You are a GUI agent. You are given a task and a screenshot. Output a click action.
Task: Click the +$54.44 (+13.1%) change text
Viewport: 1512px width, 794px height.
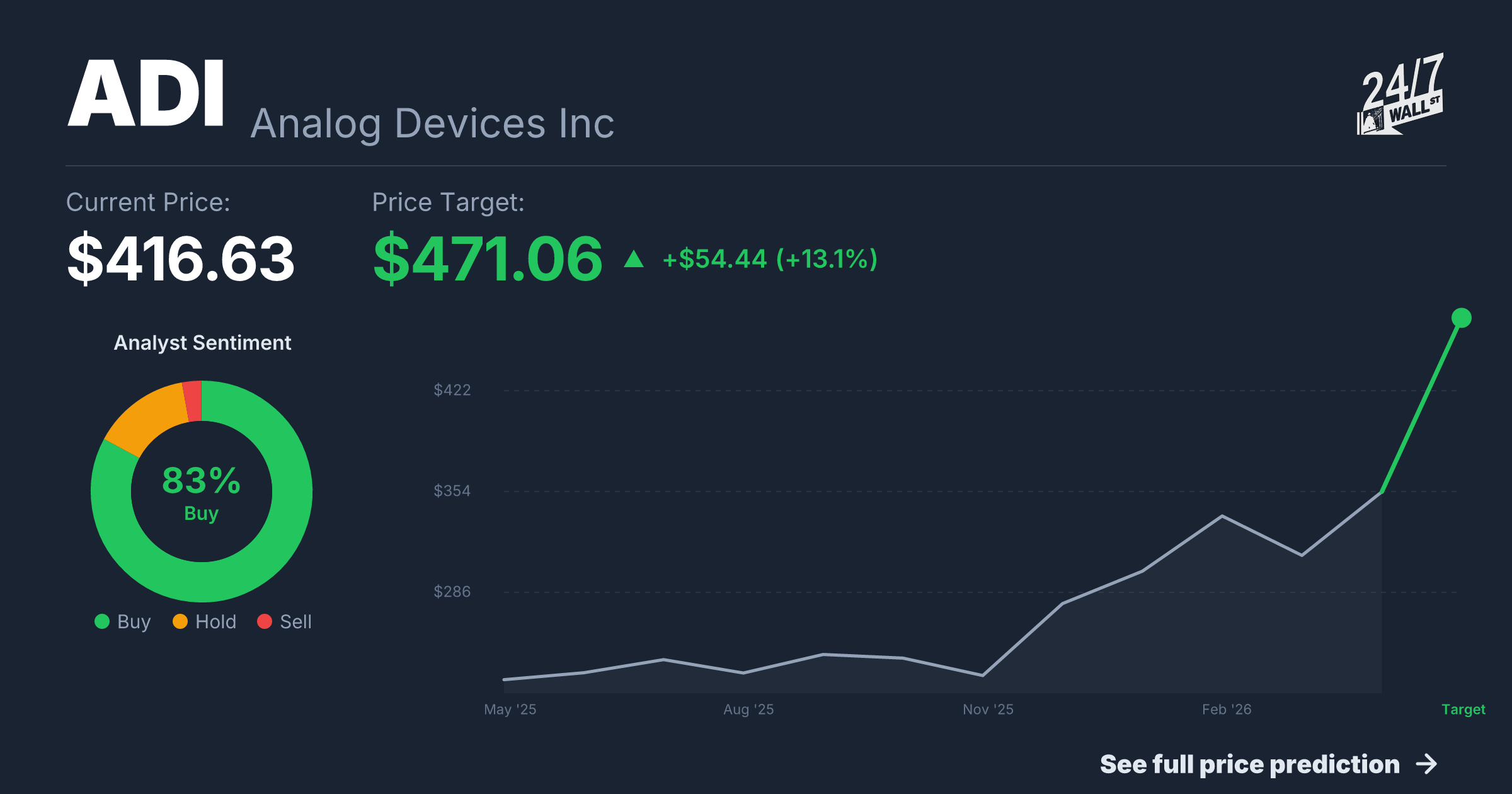[770, 259]
